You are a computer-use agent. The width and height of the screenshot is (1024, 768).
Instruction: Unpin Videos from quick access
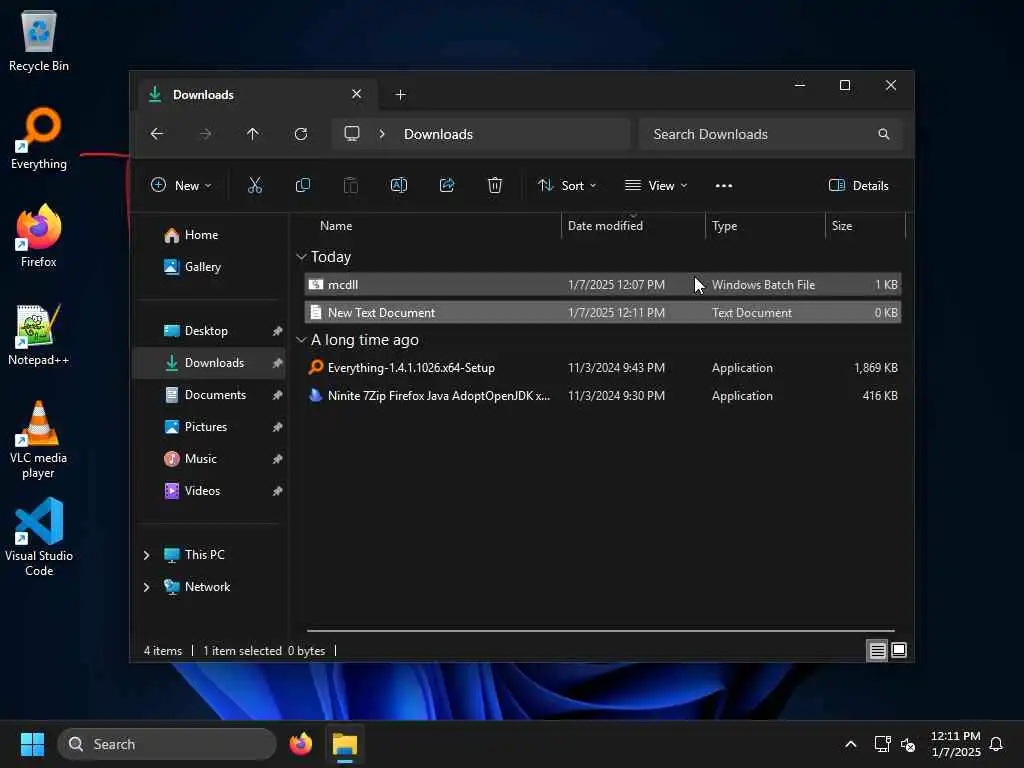point(278,491)
